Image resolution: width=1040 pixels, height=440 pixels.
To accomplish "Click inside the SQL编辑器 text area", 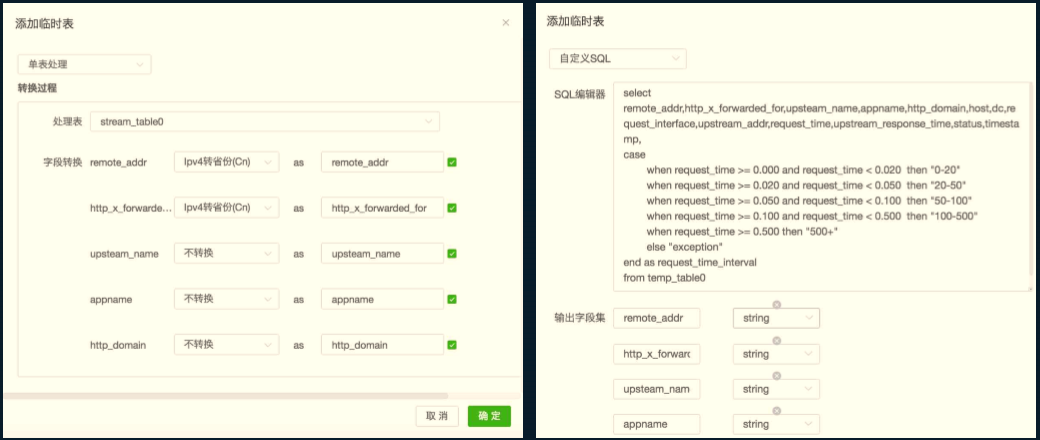I will point(822,186).
